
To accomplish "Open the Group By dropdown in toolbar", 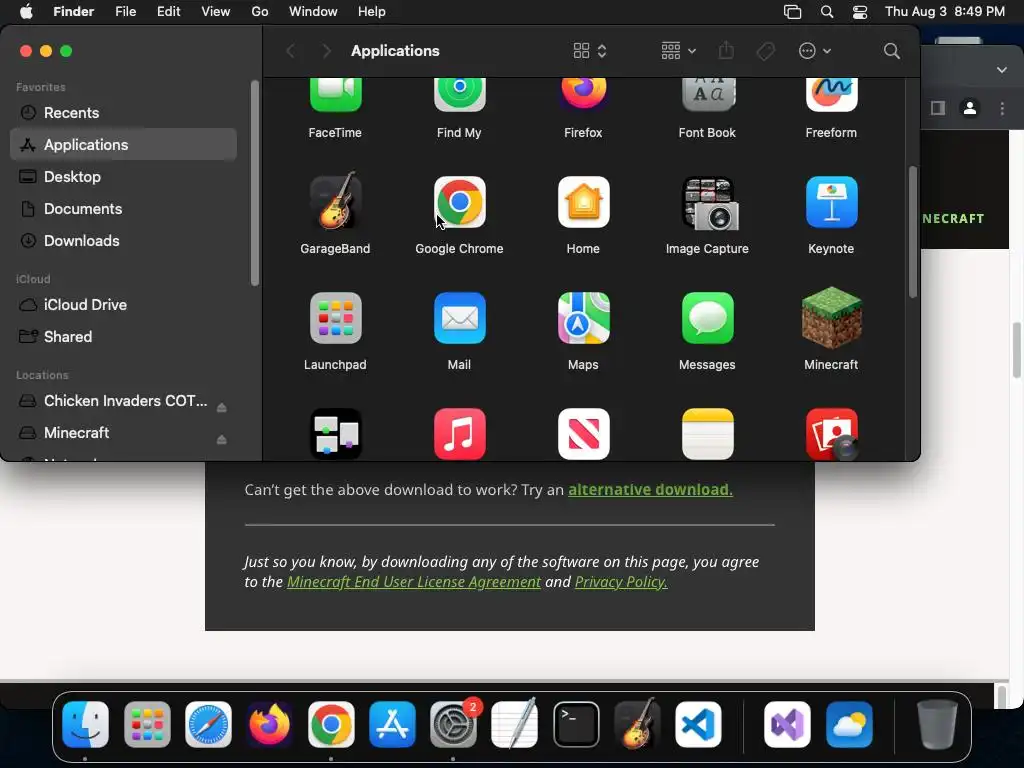I will pyautogui.click(x=678, y=51).
